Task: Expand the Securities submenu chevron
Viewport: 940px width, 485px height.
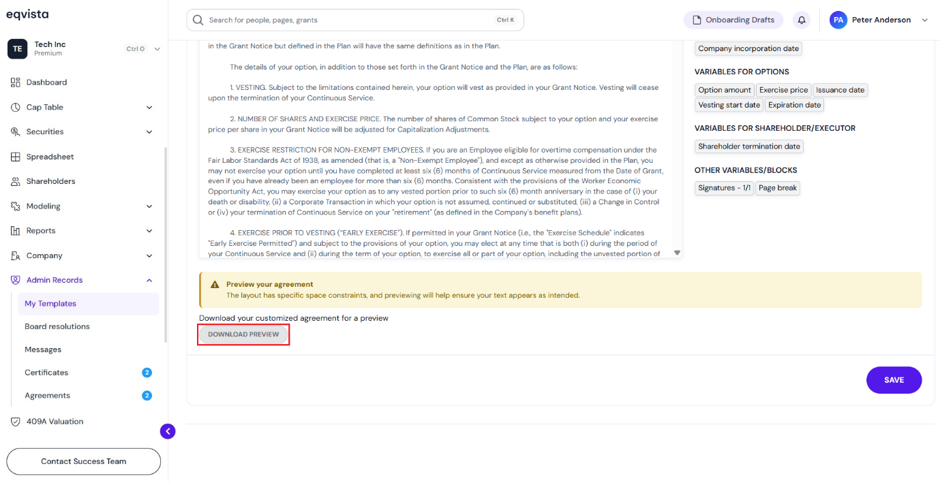Action: click(149, 132)
